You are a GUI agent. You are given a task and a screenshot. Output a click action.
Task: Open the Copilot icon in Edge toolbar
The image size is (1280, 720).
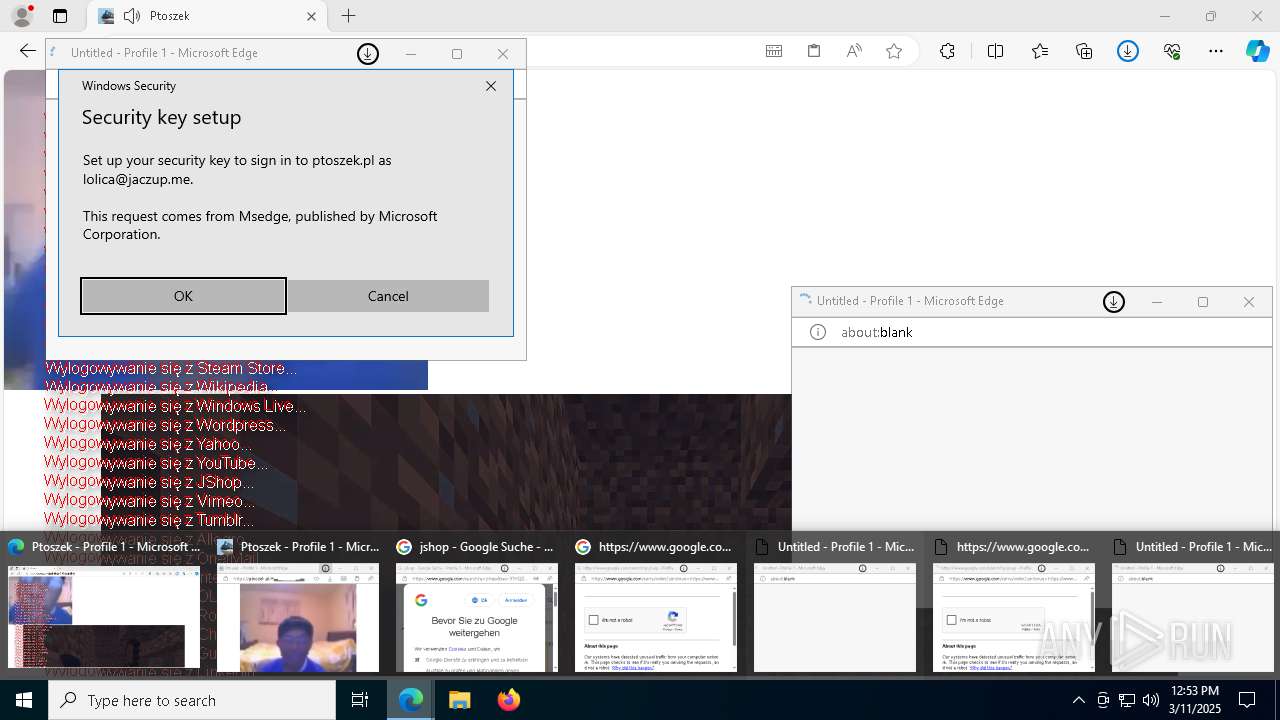(x=1257, y=51)
